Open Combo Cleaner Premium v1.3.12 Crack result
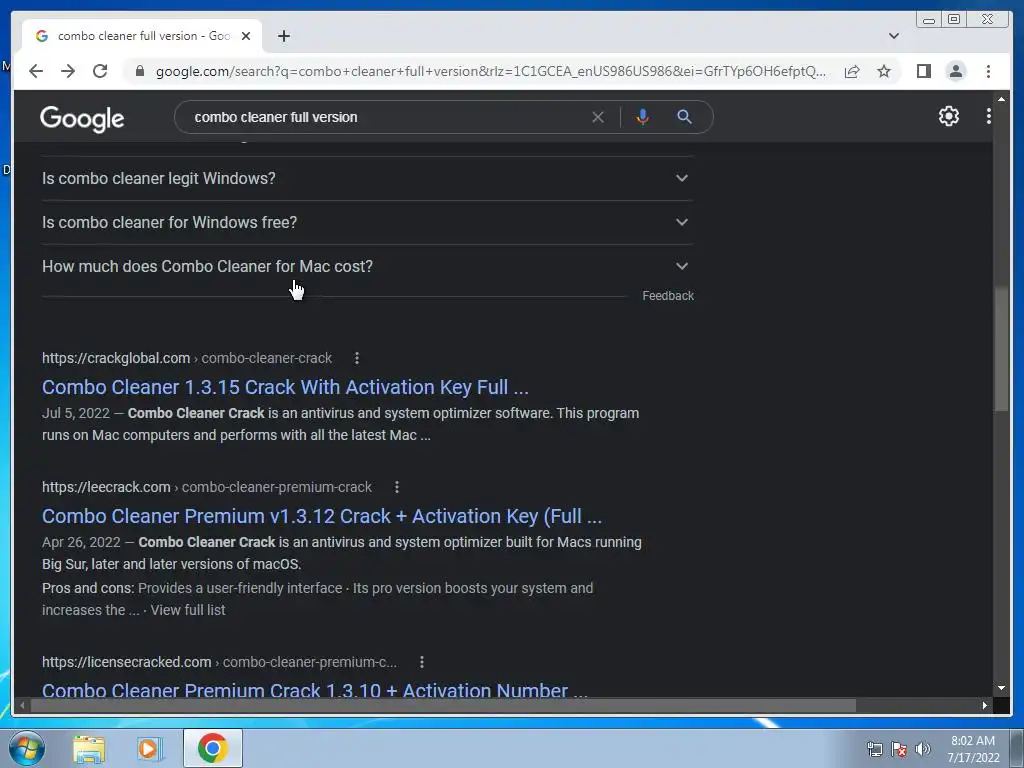 322,517
